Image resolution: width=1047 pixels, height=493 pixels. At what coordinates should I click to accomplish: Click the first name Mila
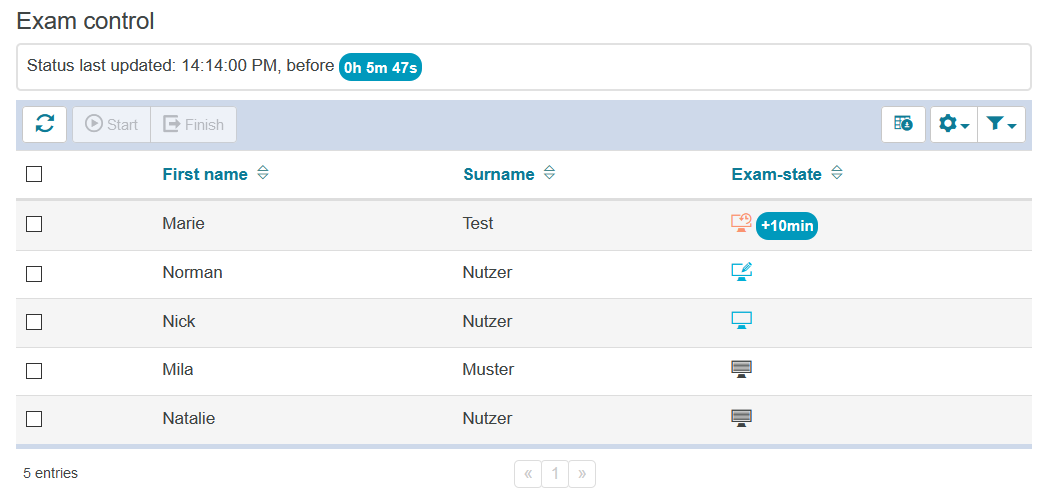coord(178,369)
